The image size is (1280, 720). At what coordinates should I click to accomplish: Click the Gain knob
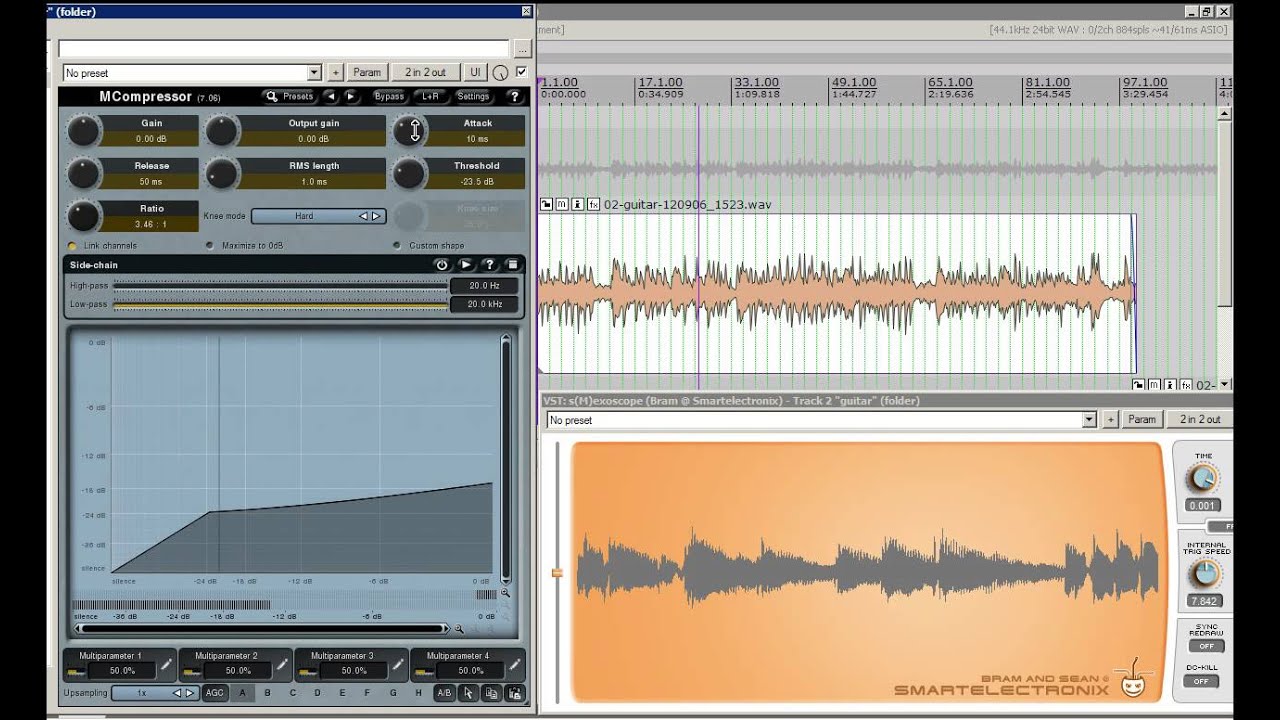click(84, 131)
